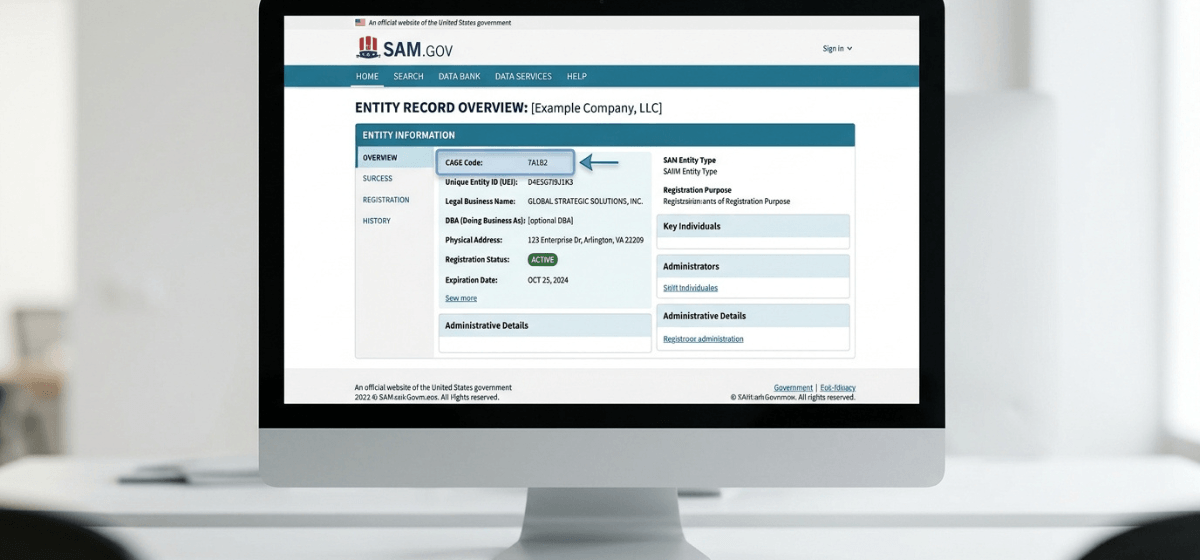Click the address 123 Enterprise Dr, Arlington
The image size is (1200, 560).
point(586,240)
